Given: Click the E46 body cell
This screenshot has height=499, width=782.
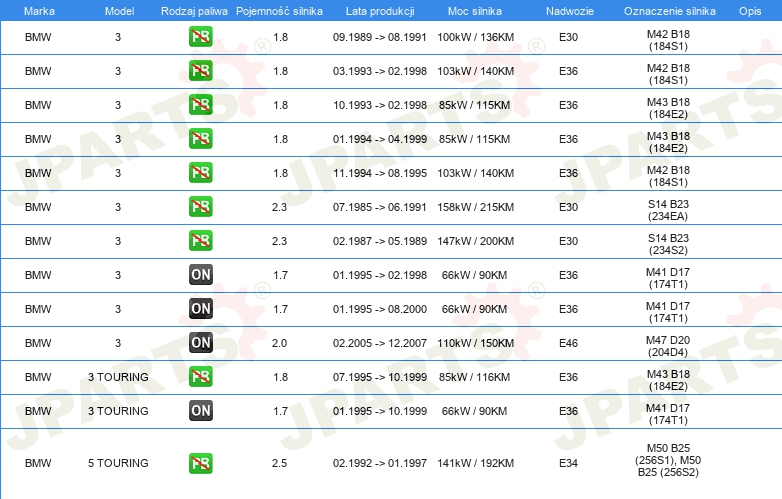Looking at the screenshot, I should tap(568, 343).
